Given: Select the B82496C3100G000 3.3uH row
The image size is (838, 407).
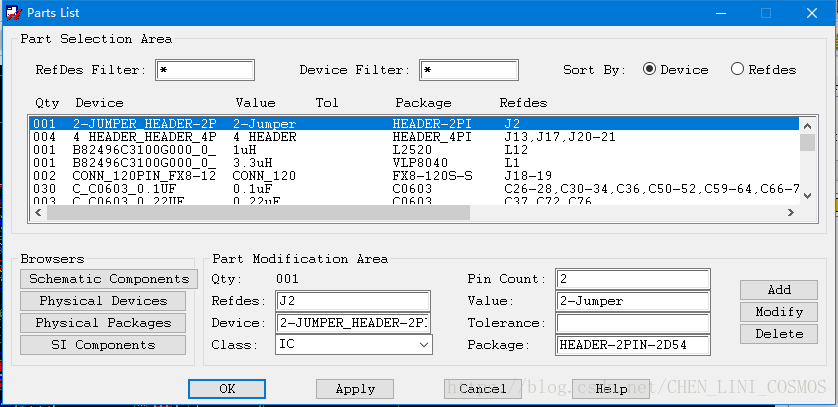Looking at the screenshot, I should pyautogui.click(x=414, y=162).
